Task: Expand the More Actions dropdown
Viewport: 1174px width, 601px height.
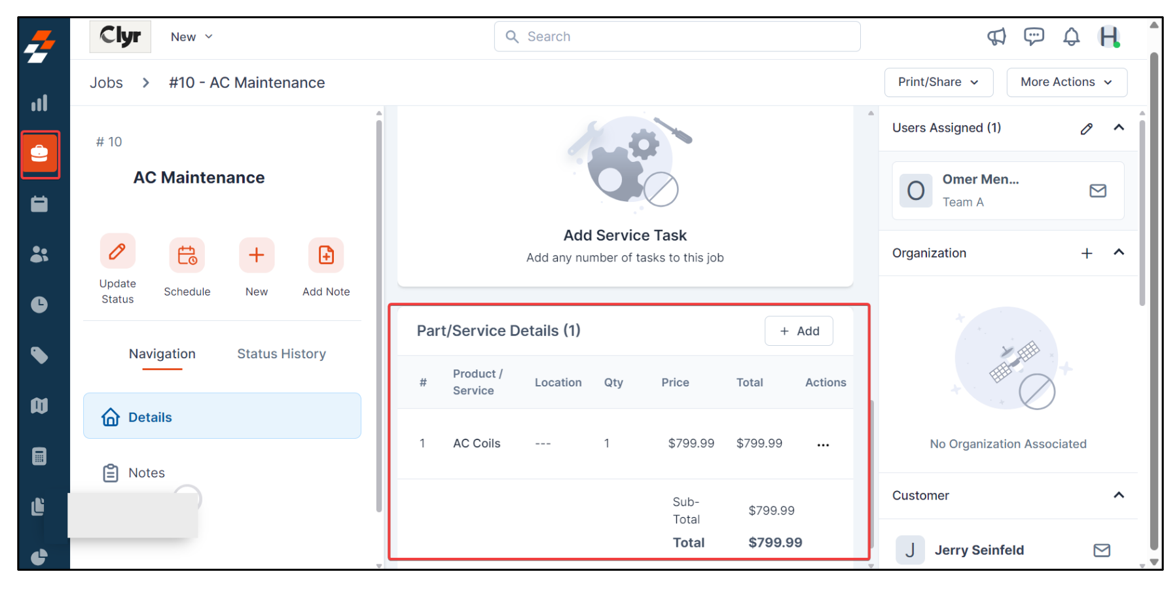Action: pyautogui.click(x=1066, y=82)
